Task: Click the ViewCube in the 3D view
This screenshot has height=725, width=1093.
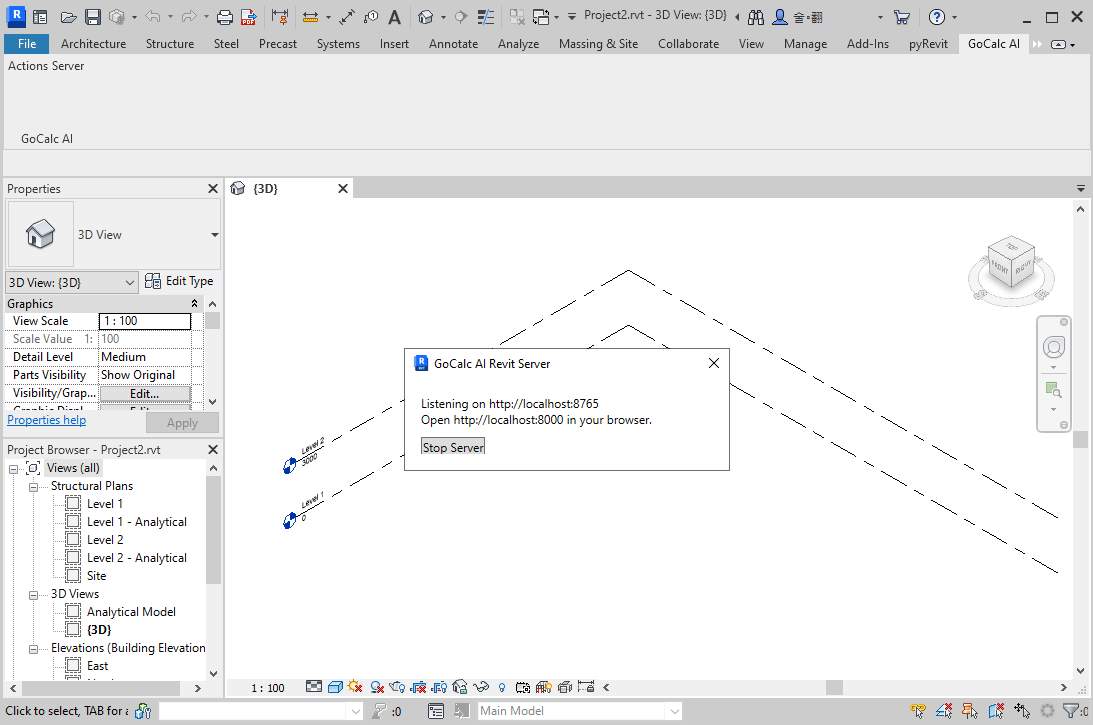Action: coord(1011,263)
